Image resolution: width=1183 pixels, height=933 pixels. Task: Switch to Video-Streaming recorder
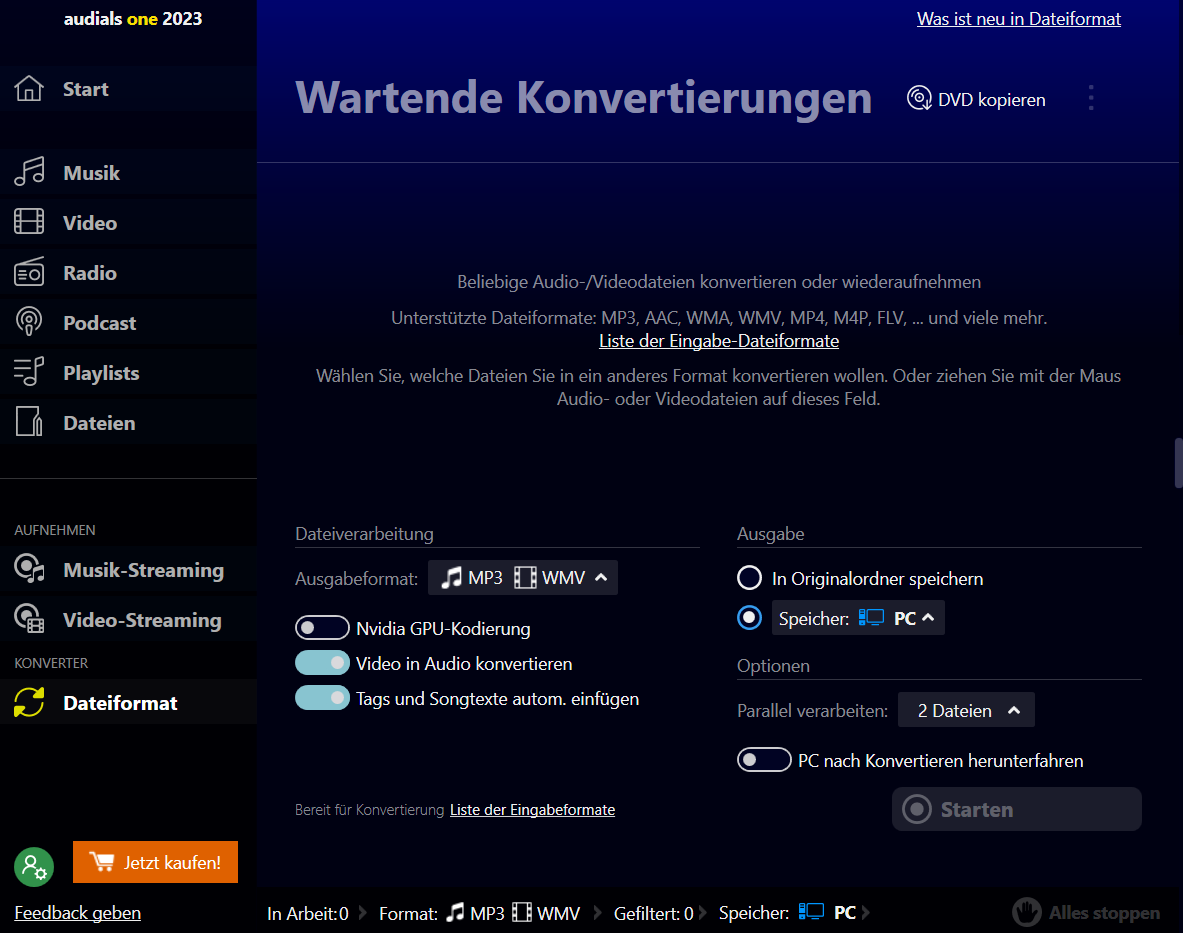pyautogui.click(x=128, y=620)
